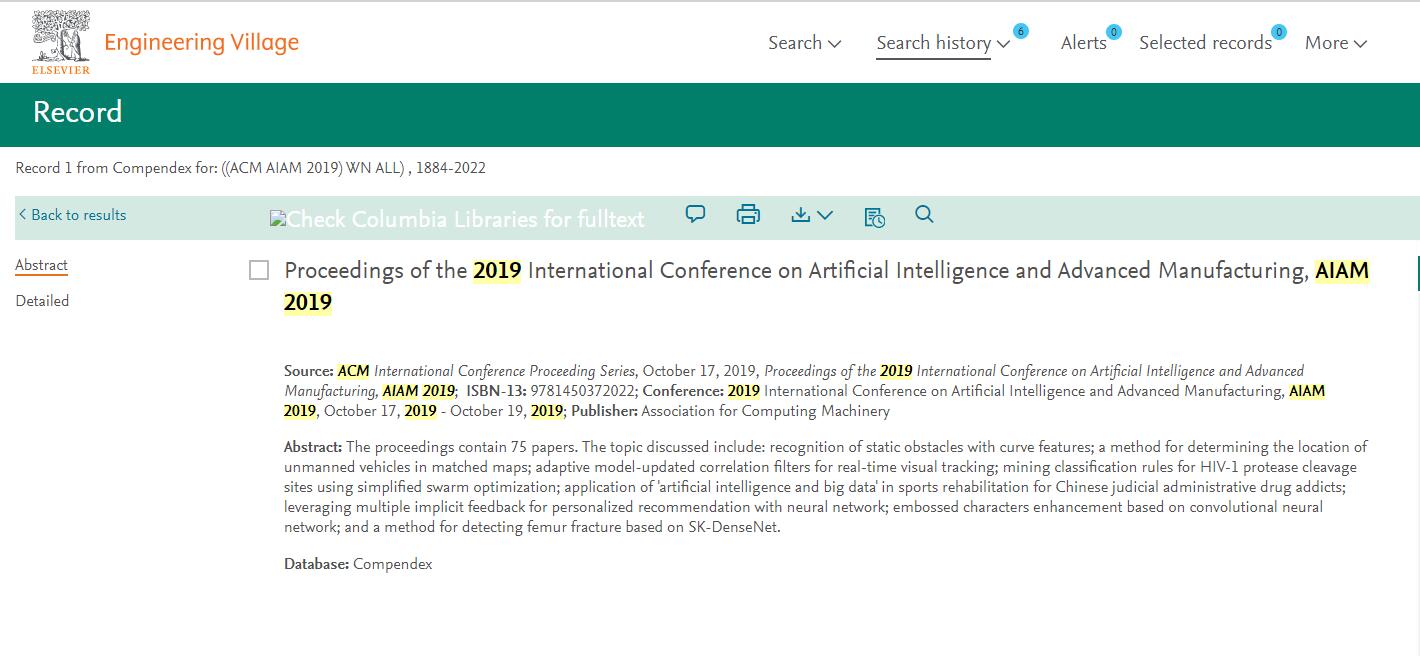Print this record using printer icon

[x=748, y=214]
